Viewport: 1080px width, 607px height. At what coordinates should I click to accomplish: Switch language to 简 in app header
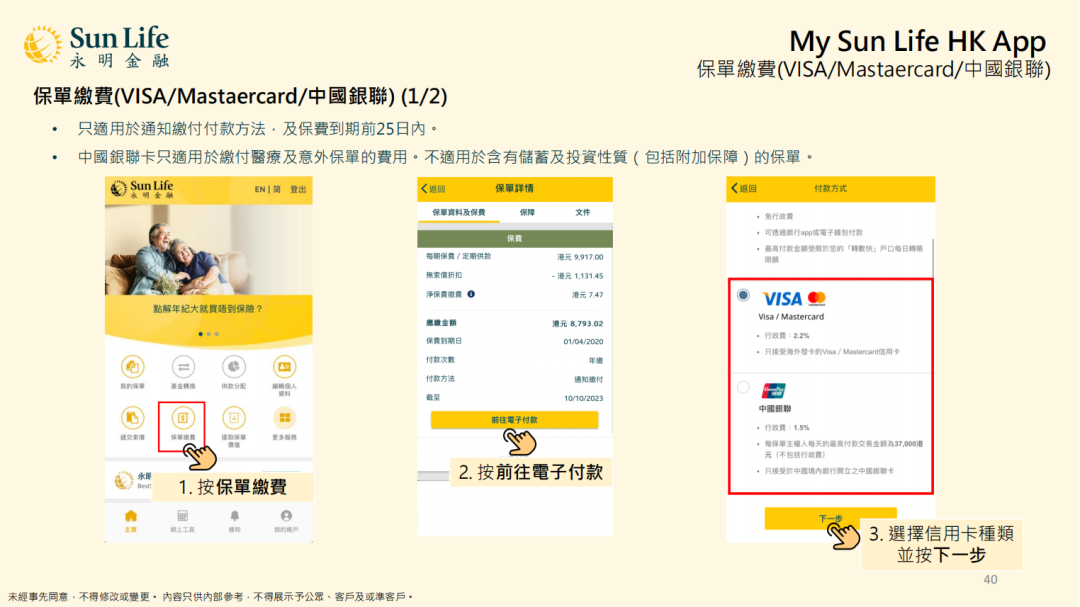coord(277,189)
